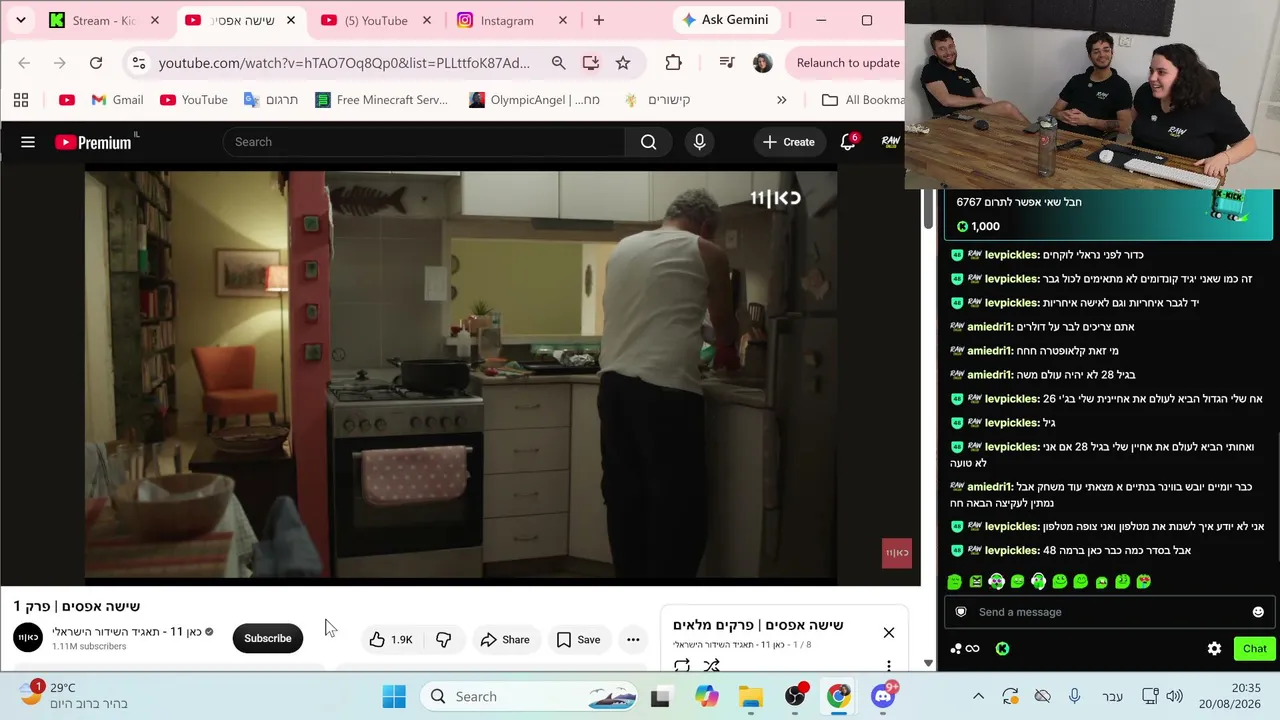1280x720 pixels.
Task: Open YouTube notifications bell
Action: [848, 142]
